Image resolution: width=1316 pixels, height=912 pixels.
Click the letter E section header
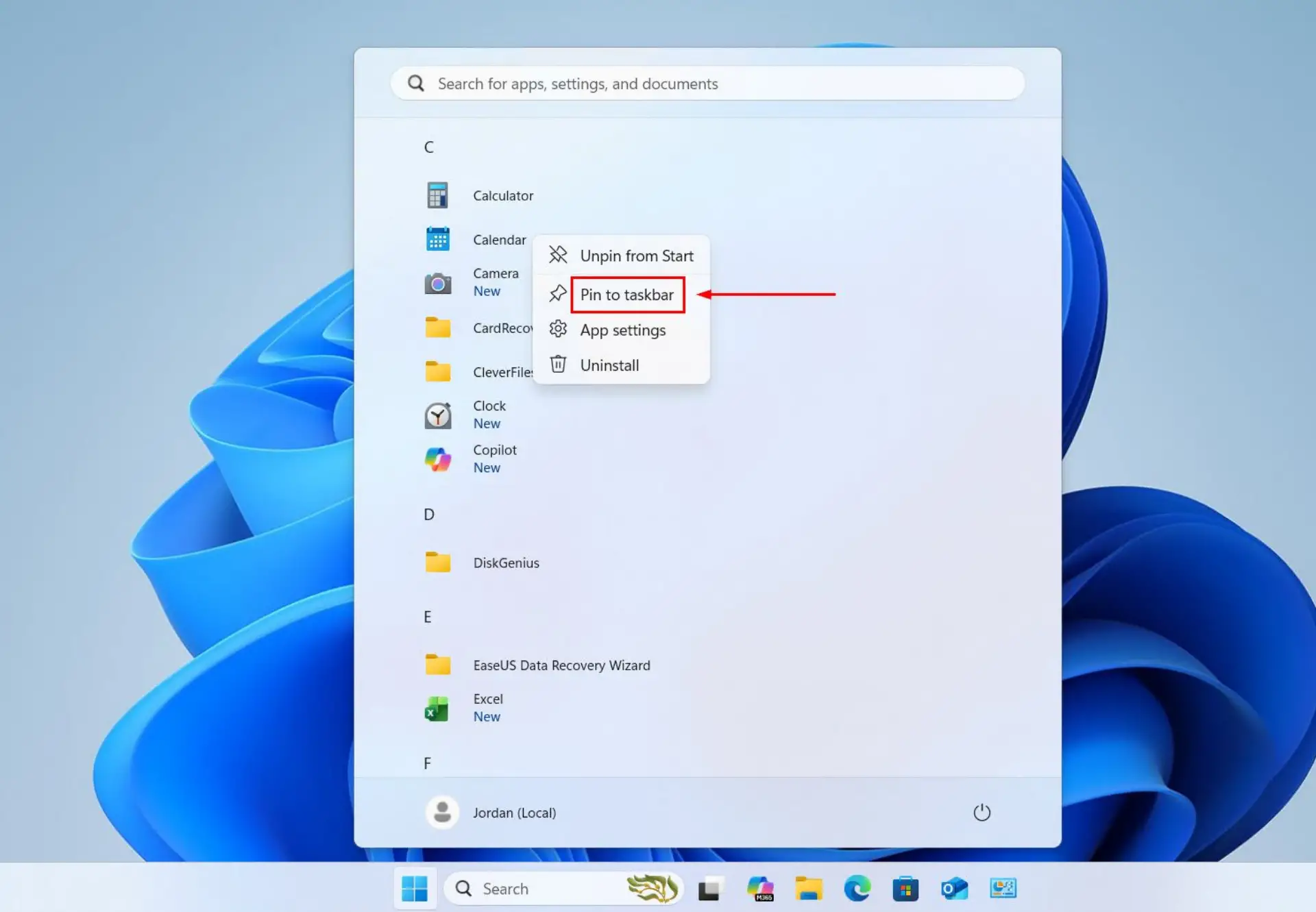428,617
